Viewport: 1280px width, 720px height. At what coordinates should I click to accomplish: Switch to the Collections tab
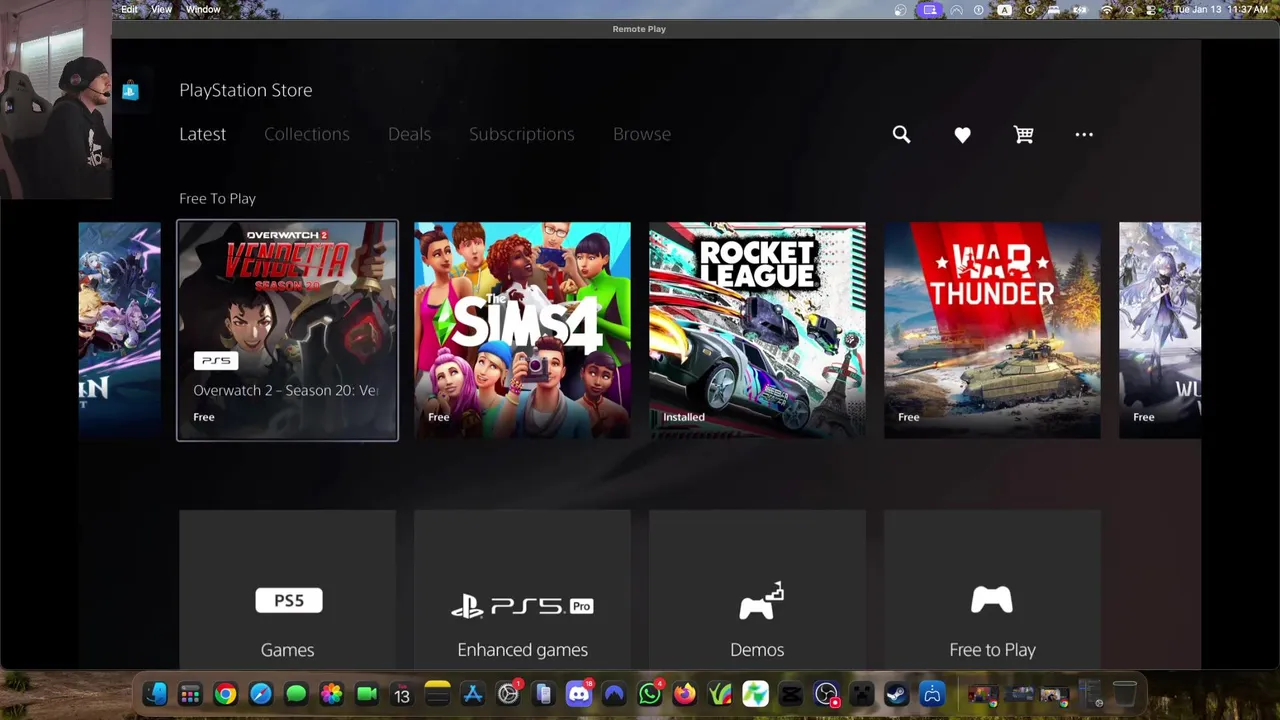(307, 134)
